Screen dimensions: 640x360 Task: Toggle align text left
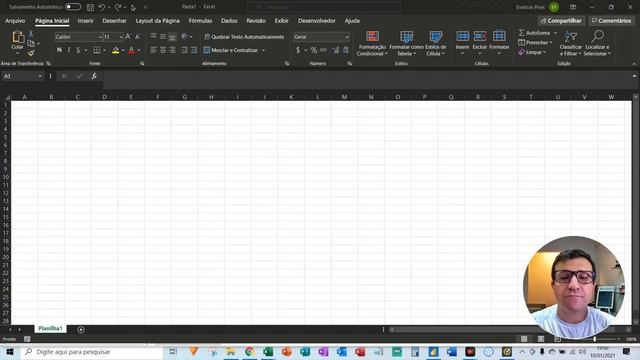153,50
